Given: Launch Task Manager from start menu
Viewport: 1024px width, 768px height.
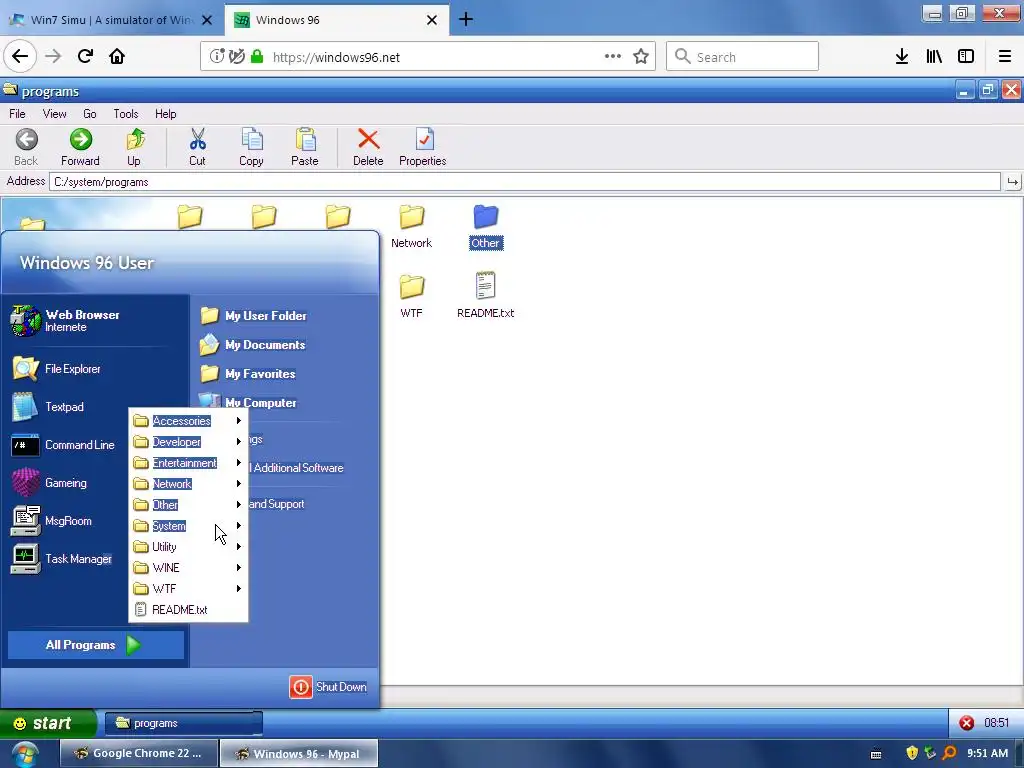Looking at the screenshot, I should tap(62, 559).
